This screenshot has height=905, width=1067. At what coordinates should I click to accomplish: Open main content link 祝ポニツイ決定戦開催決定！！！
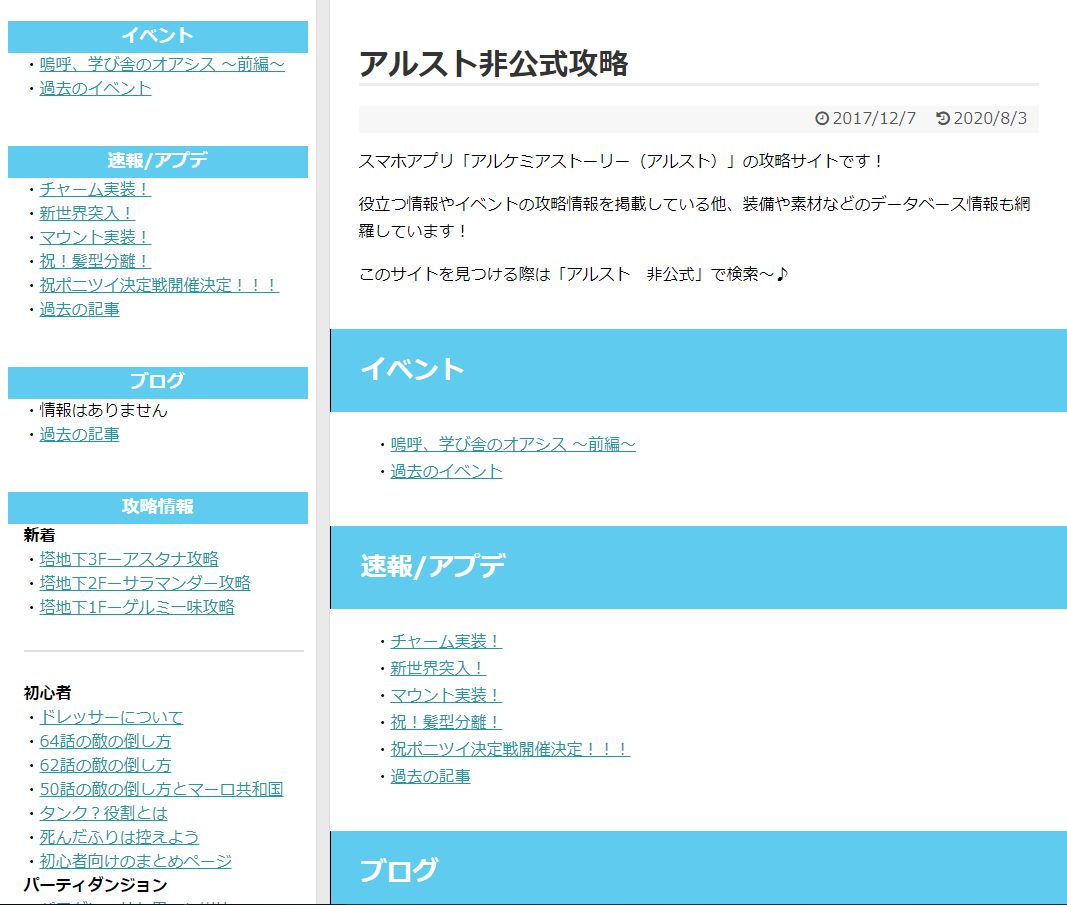coord(510,748)
